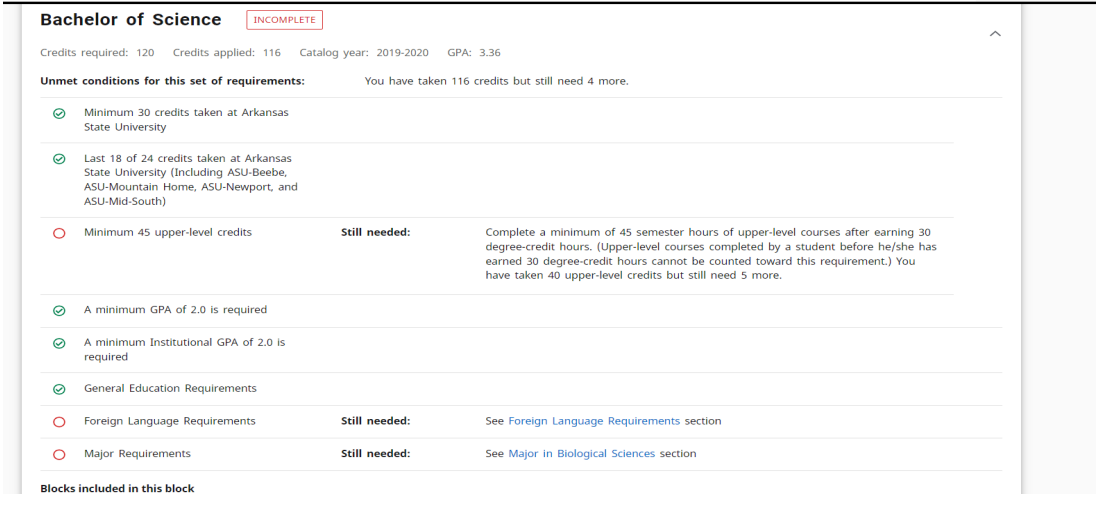
Task: Click red circle icon for Foreign Language Requirements row
Action: coord(59,422)
